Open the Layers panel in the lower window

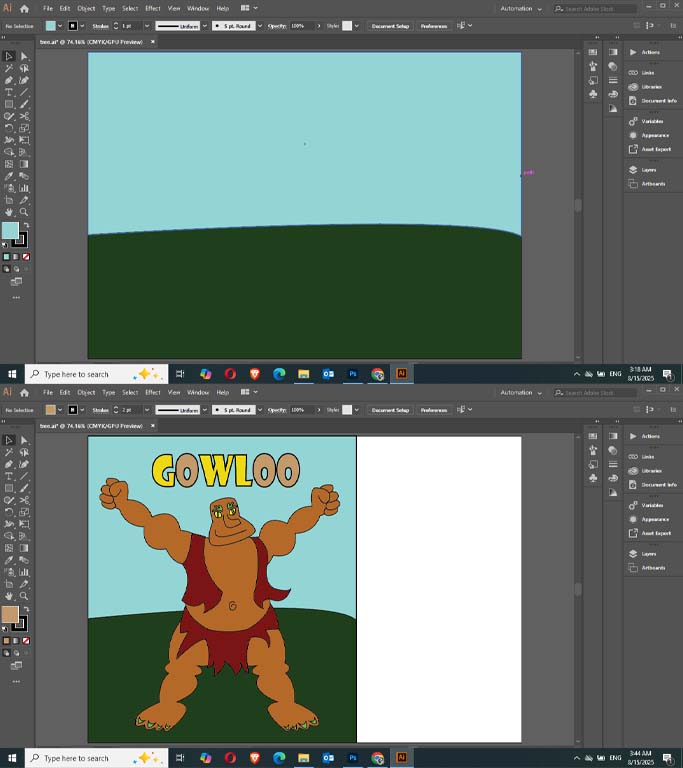point(648,553)
